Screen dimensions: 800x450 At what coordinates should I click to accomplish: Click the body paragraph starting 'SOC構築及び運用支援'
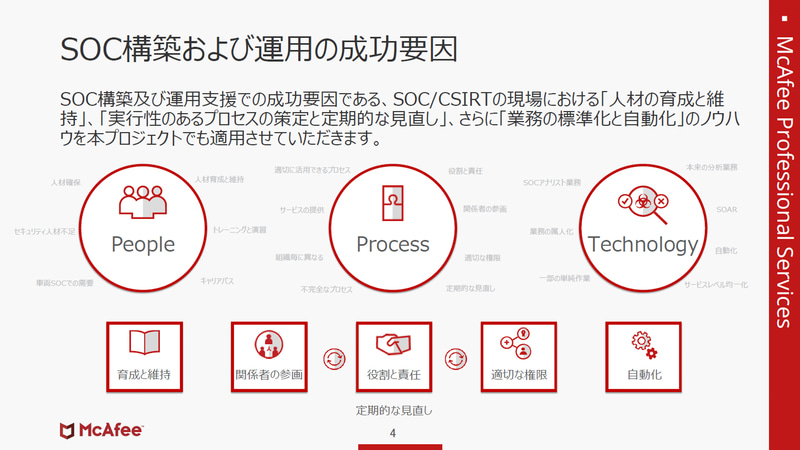click(399, 119)
